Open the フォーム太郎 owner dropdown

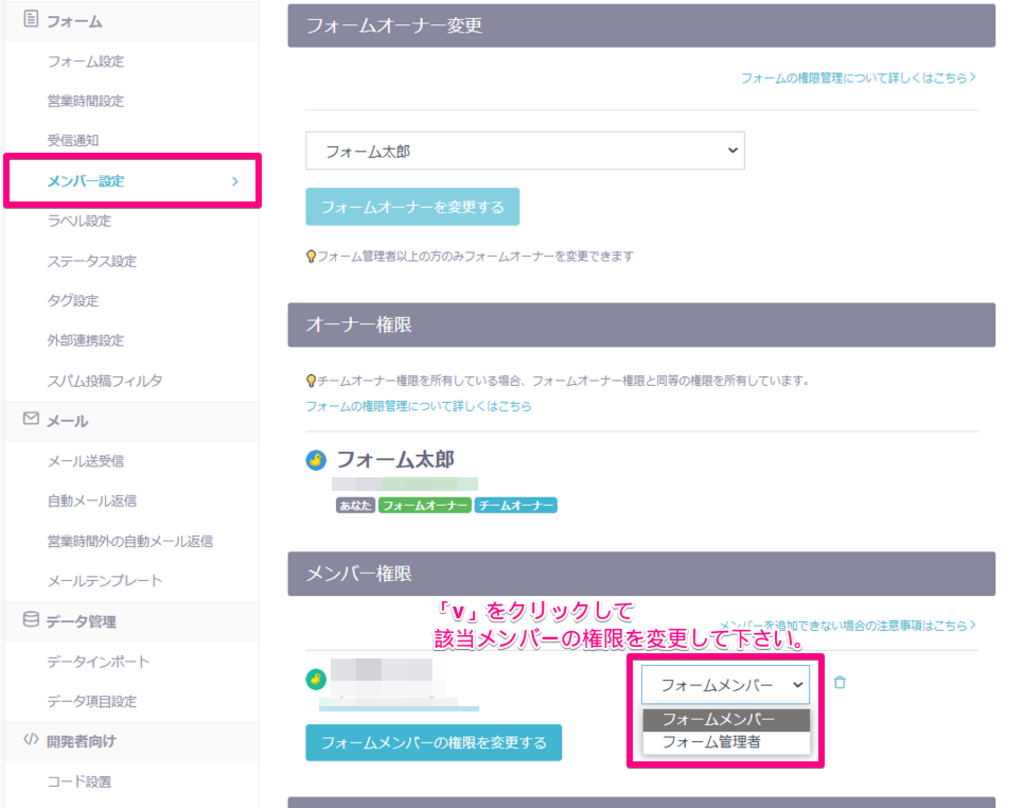pos(525,151)
